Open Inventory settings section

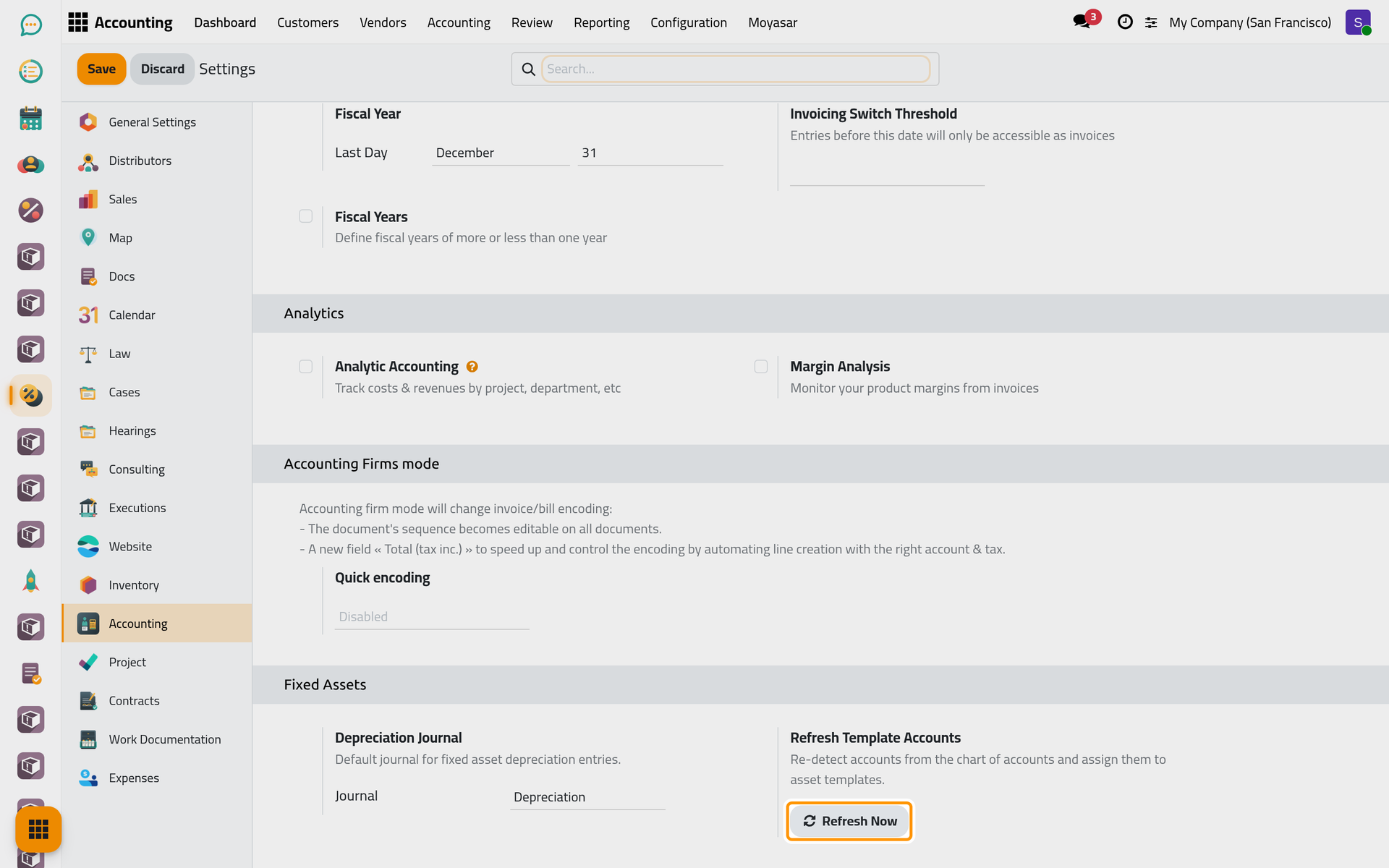[x=157, y=585]
